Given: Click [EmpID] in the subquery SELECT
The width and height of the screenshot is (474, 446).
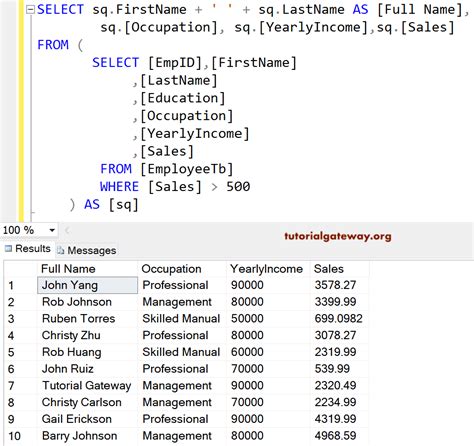Looking at the screenshot, I should click(x=175, y=63).
